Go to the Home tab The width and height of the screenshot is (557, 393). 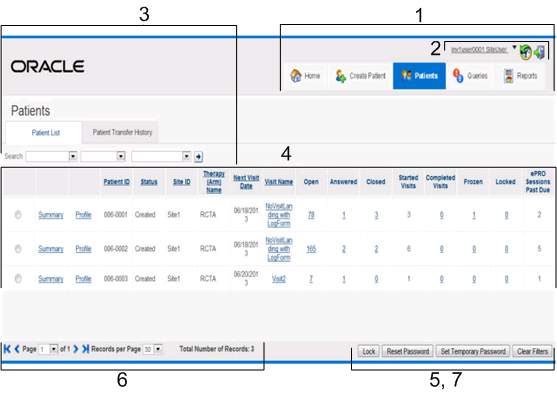305,76
